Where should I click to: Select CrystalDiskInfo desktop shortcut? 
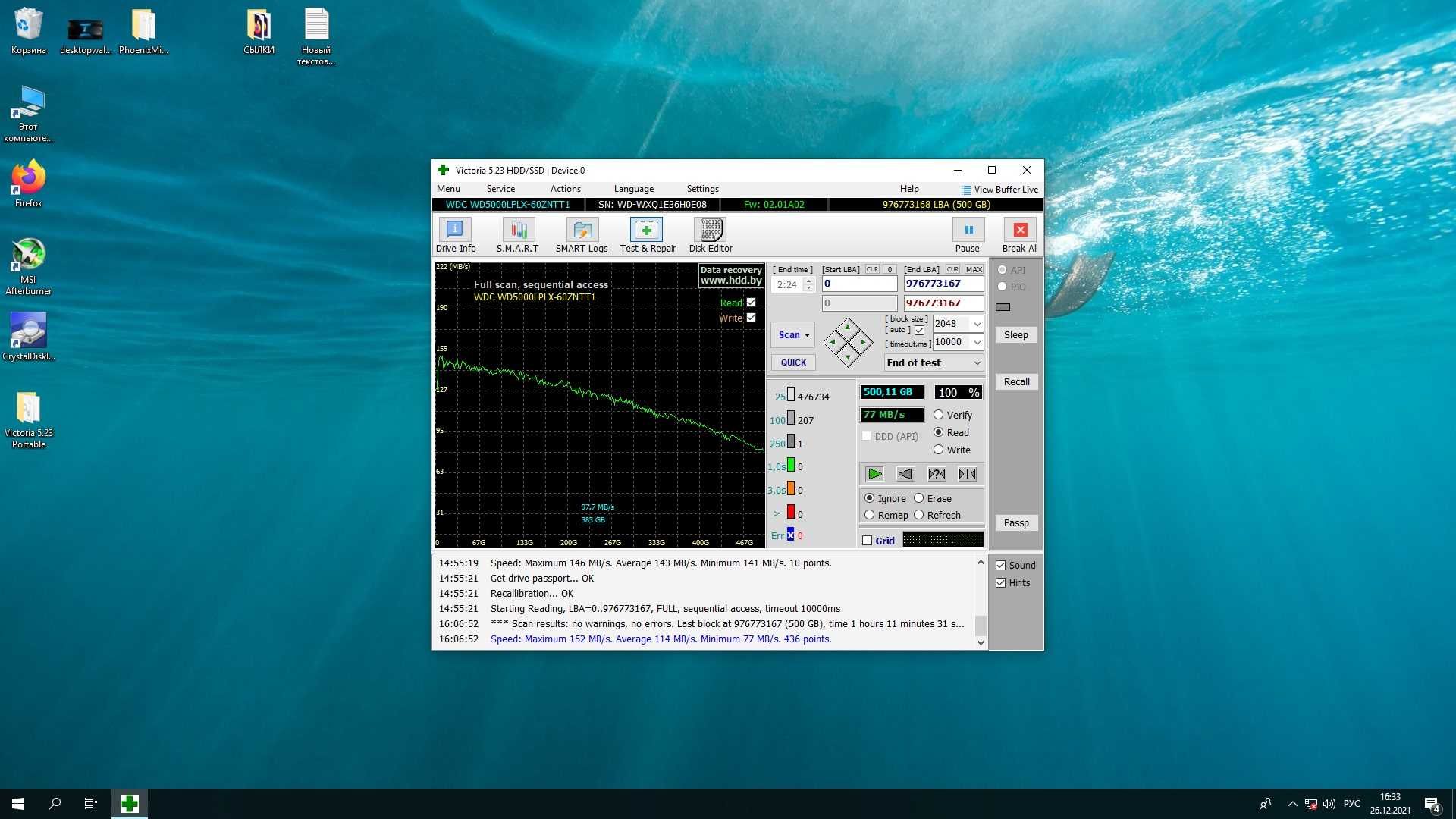tap(29, 337)
